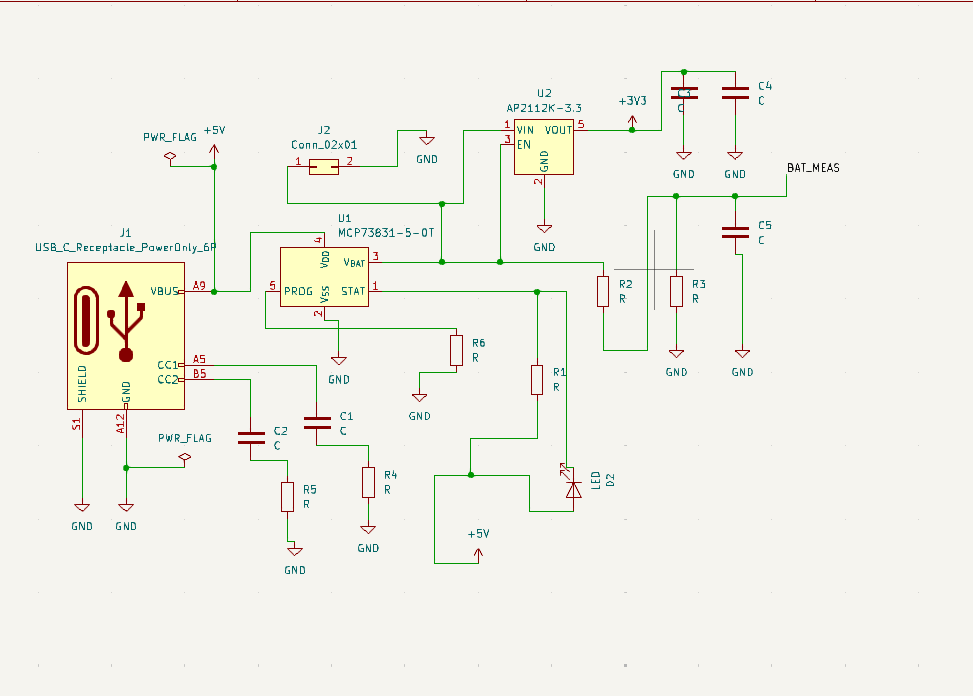The image size is (973, 696).
Task: Click the AP2112K-3.3 value text
Action: pyautogui.click(x=544, y=108)
